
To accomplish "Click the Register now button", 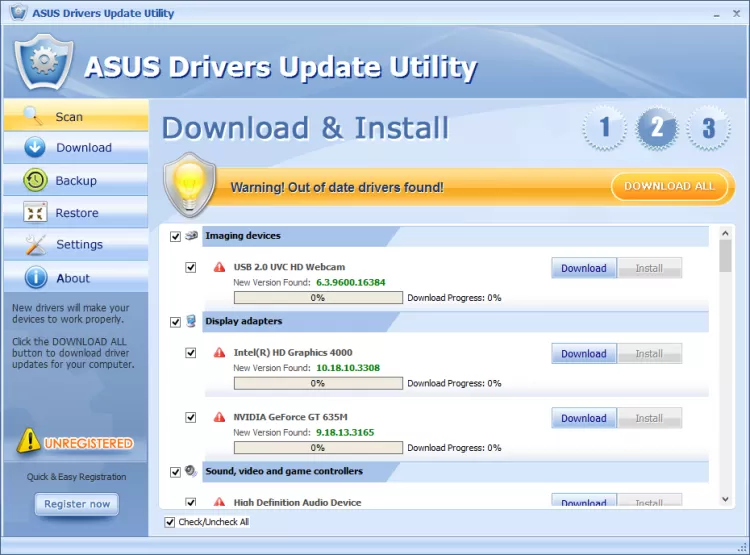I will 77,504.
